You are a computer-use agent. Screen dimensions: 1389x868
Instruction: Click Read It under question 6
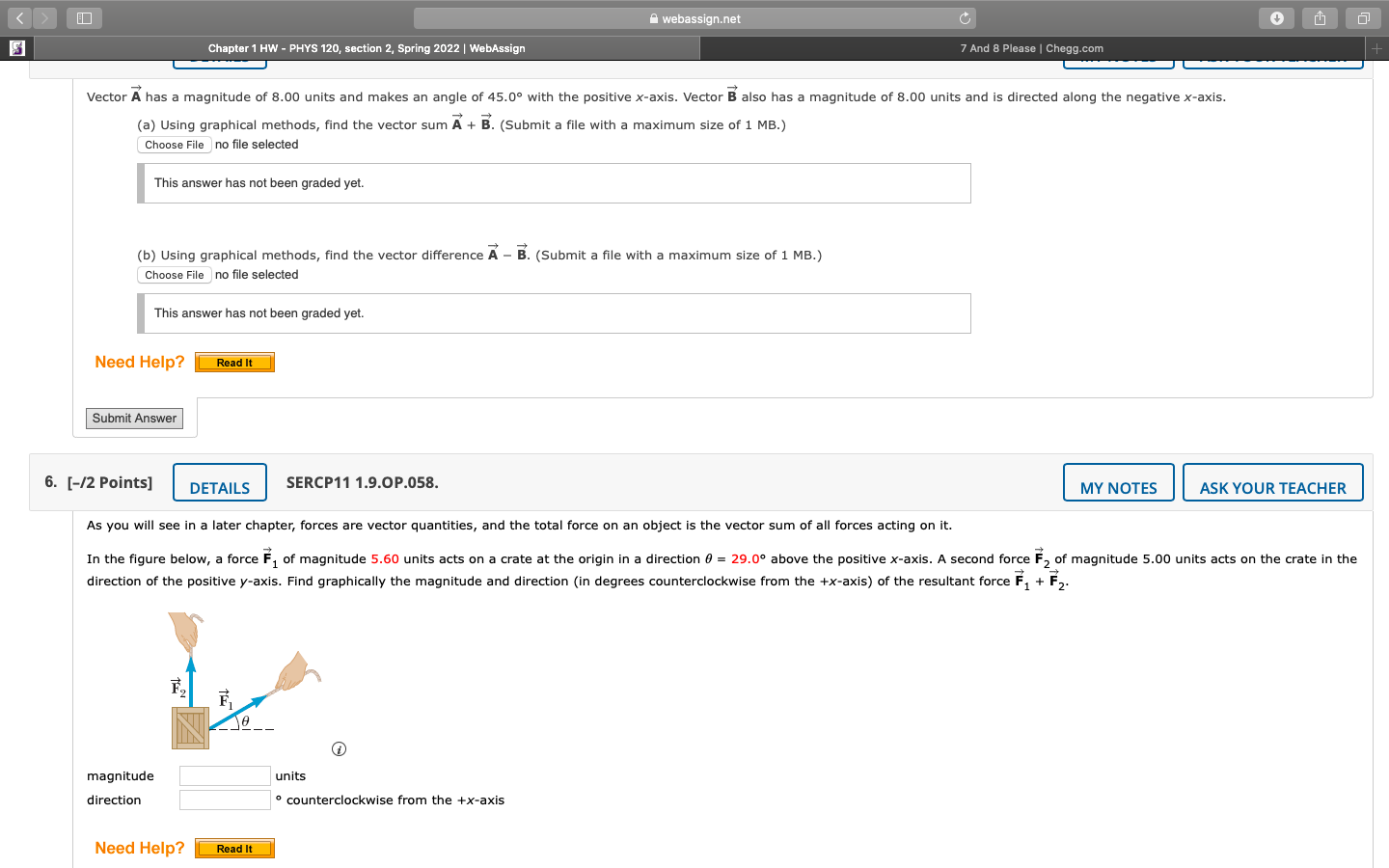[234, 848]
